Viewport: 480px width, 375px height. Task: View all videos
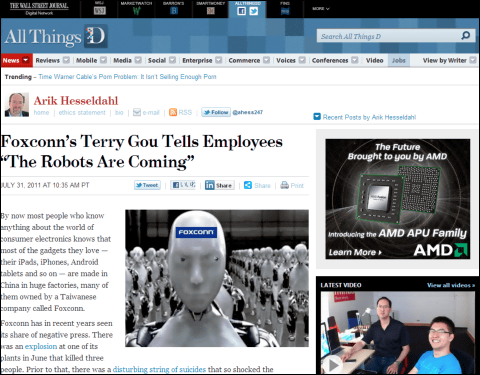451,285
